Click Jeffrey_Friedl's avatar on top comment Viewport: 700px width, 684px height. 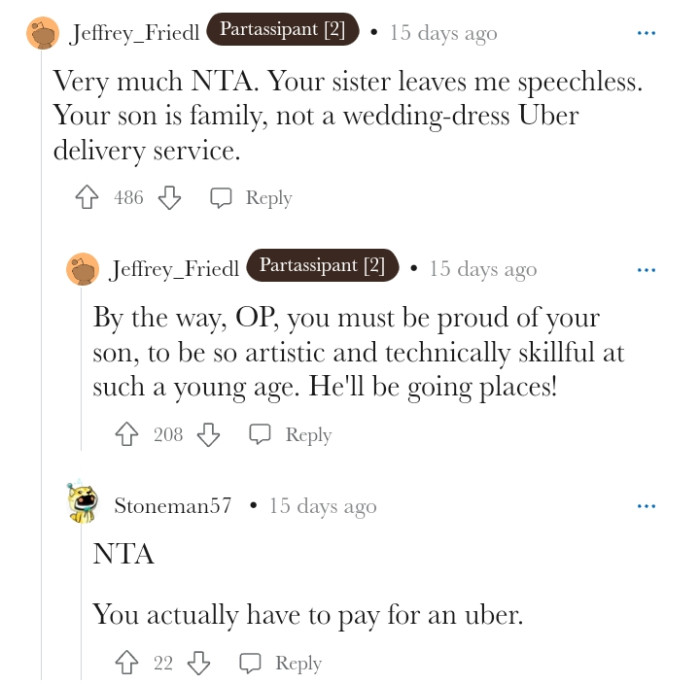43,33
